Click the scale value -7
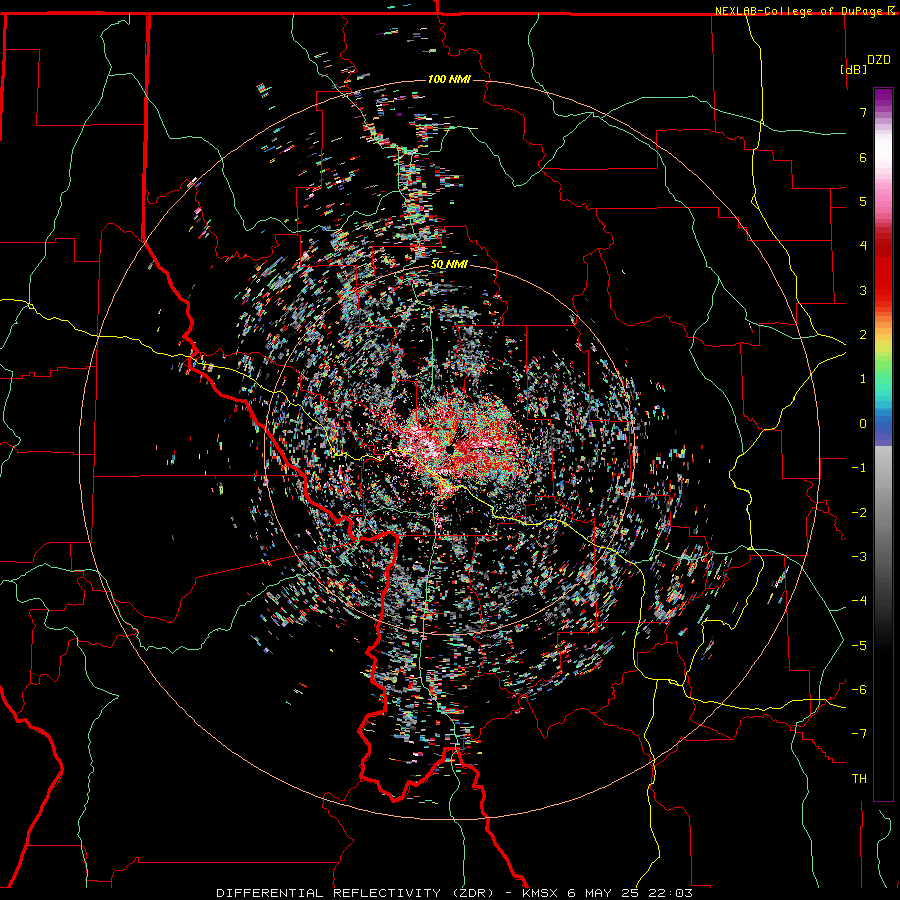The image size is (900, 900). pyautogui.click(x=859, y=734)
